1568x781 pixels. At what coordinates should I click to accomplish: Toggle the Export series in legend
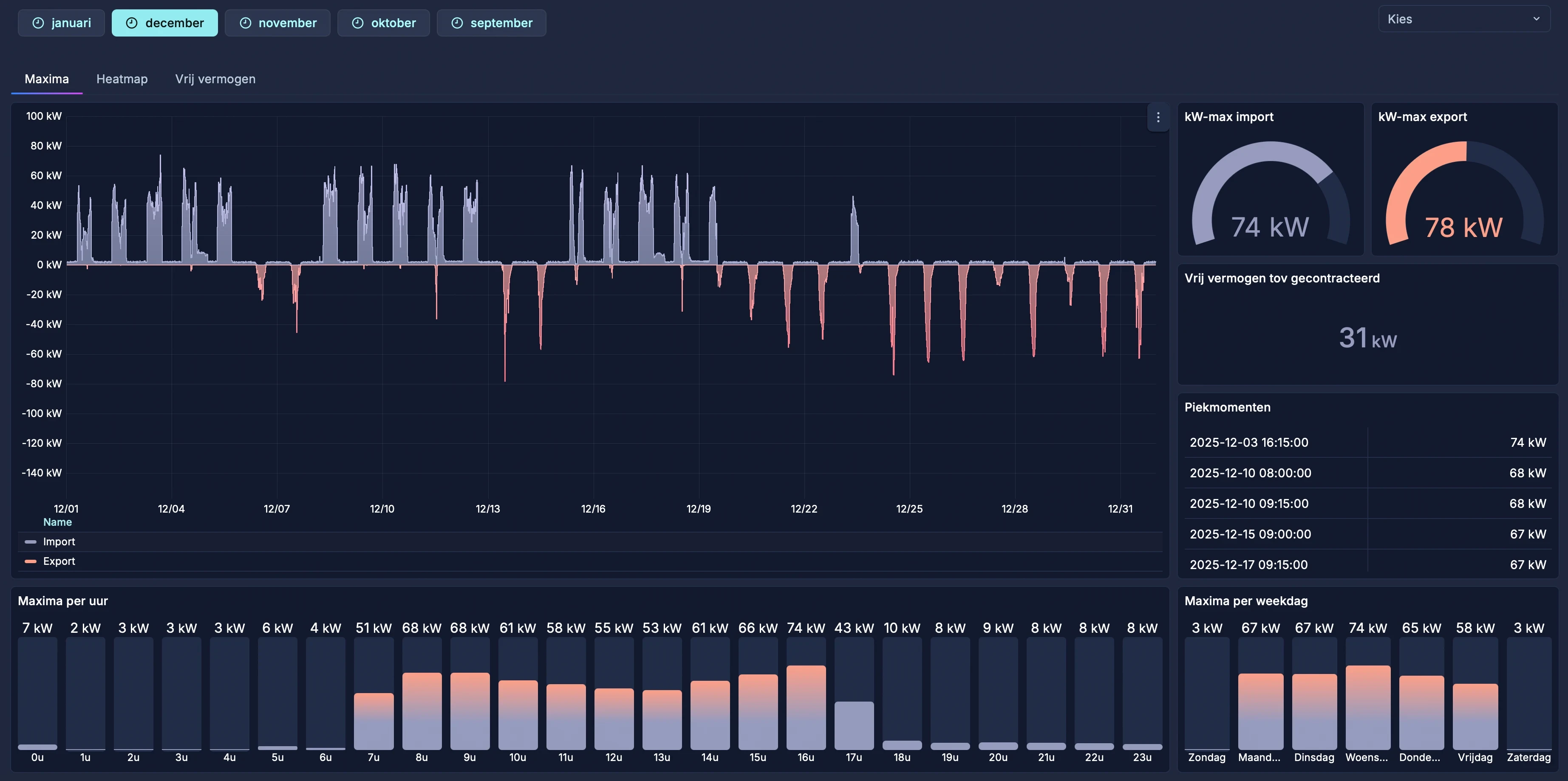(x=59, y=561)
